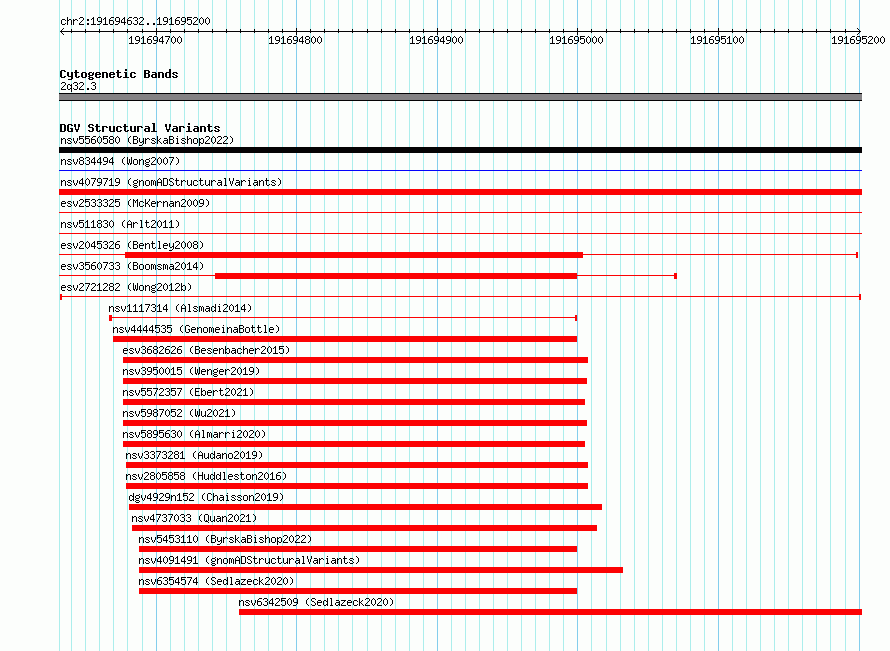Click the DGV Structural Variants track title

[x=140, y=128]
